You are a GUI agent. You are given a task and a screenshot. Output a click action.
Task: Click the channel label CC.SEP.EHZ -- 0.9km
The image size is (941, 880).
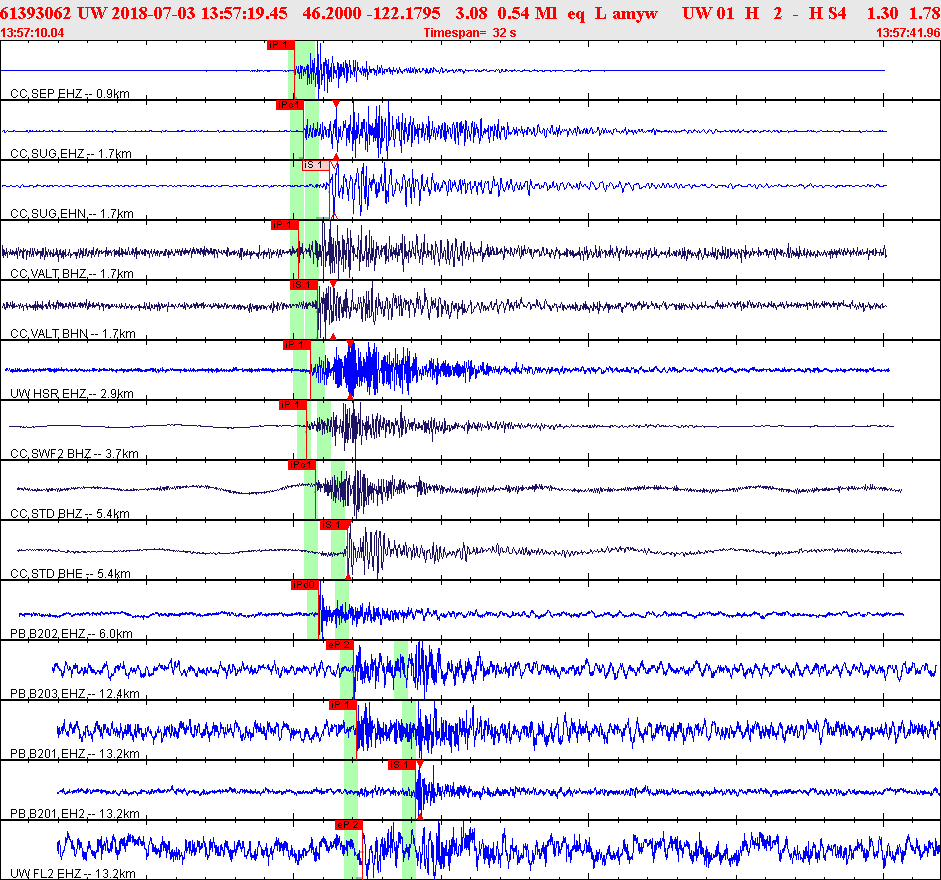click(70, 94)
